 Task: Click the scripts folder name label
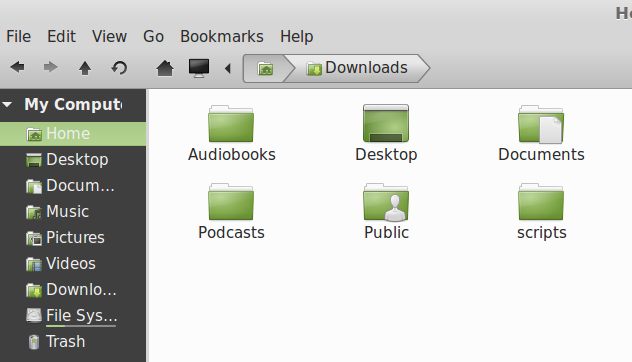542,233
